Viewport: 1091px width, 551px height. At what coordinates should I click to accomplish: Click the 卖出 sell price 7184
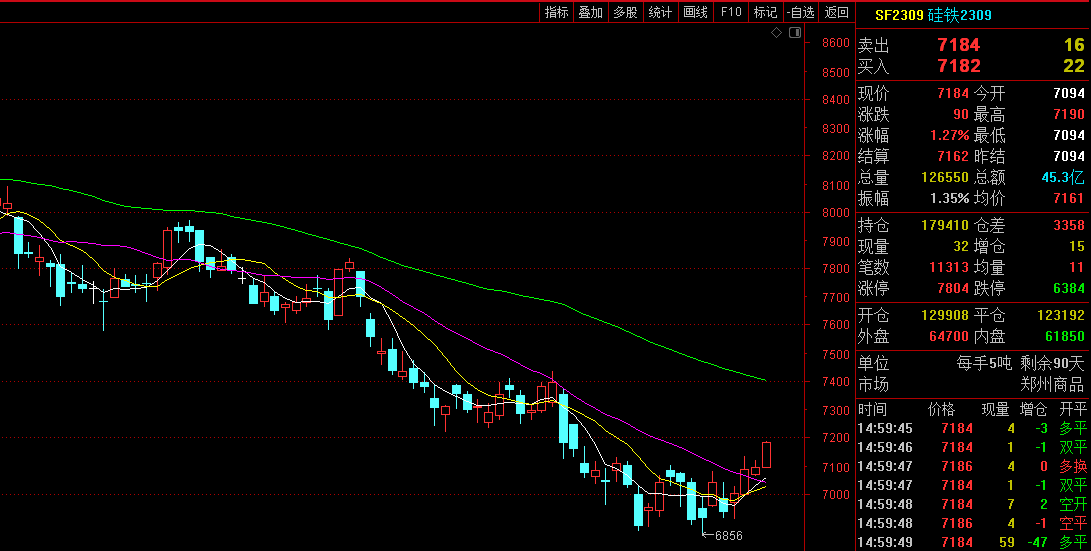(958, 45)
